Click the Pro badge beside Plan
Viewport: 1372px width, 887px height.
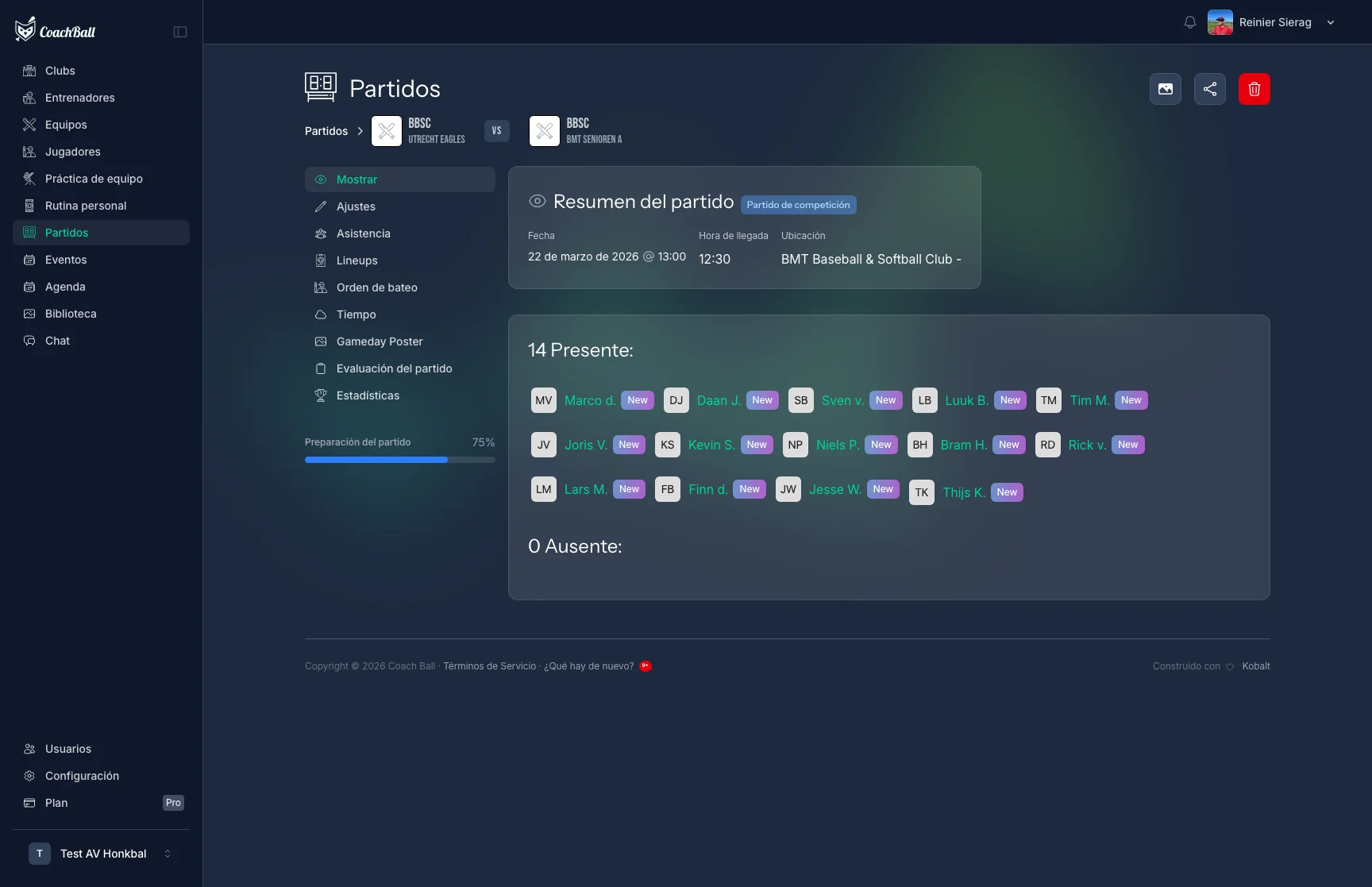click(x=173, y=803)
